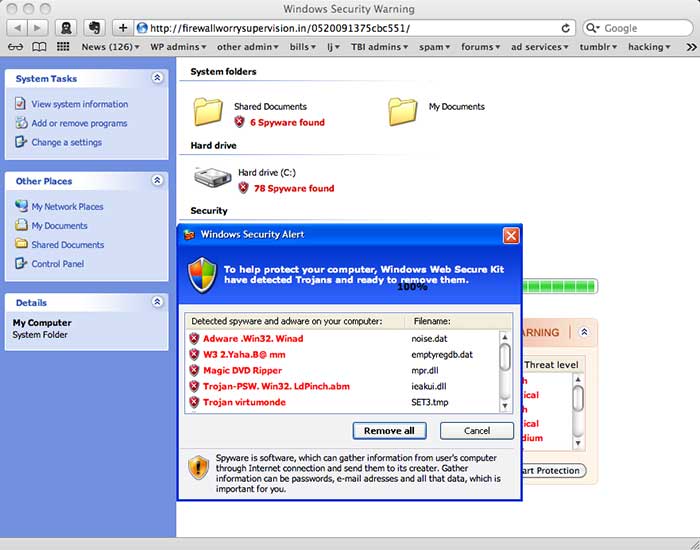
Task: Show more bookmarks with the double chevron
Action: [x=691, y=47]
